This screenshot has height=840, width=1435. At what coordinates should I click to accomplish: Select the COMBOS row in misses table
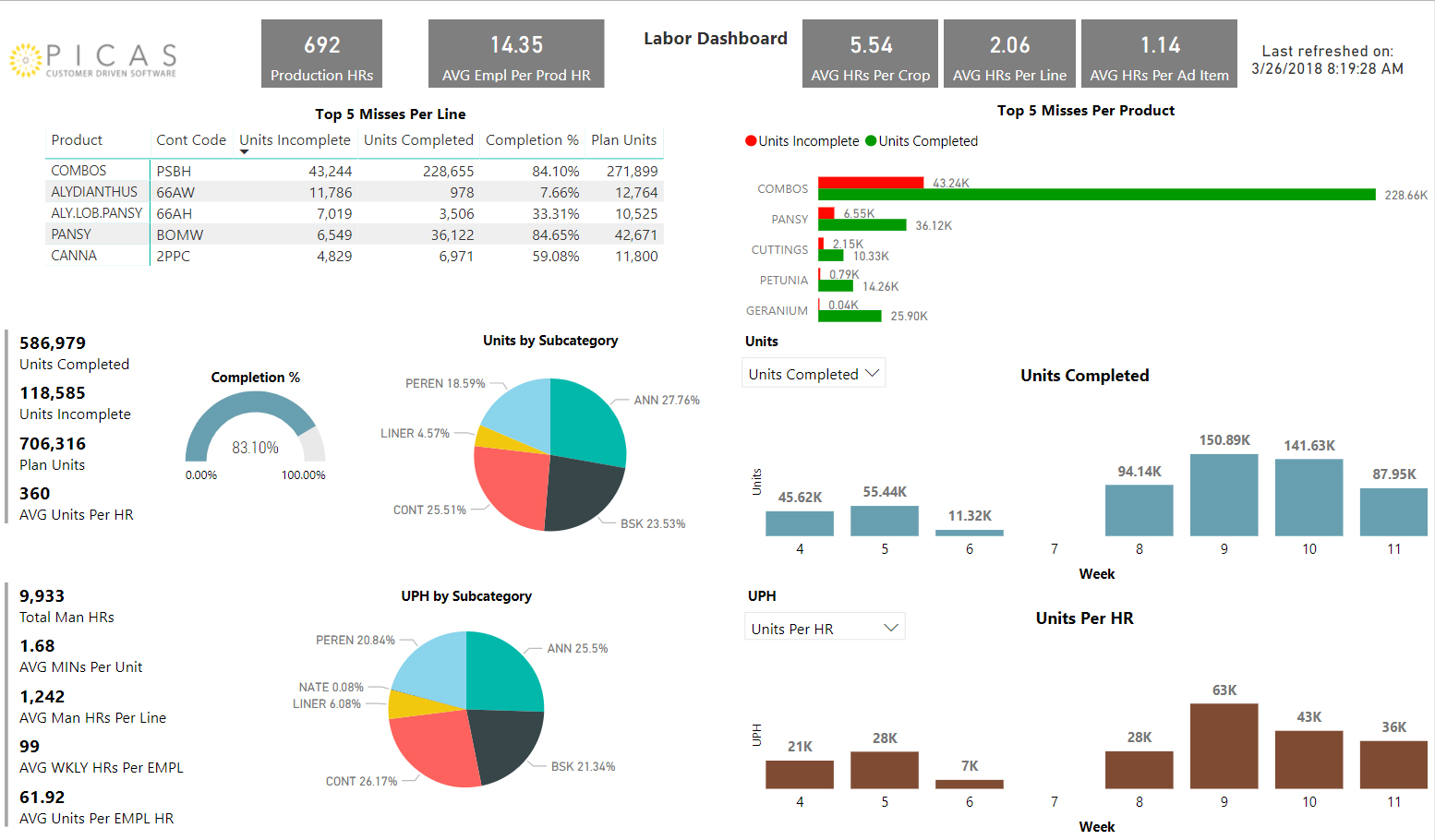78,171
